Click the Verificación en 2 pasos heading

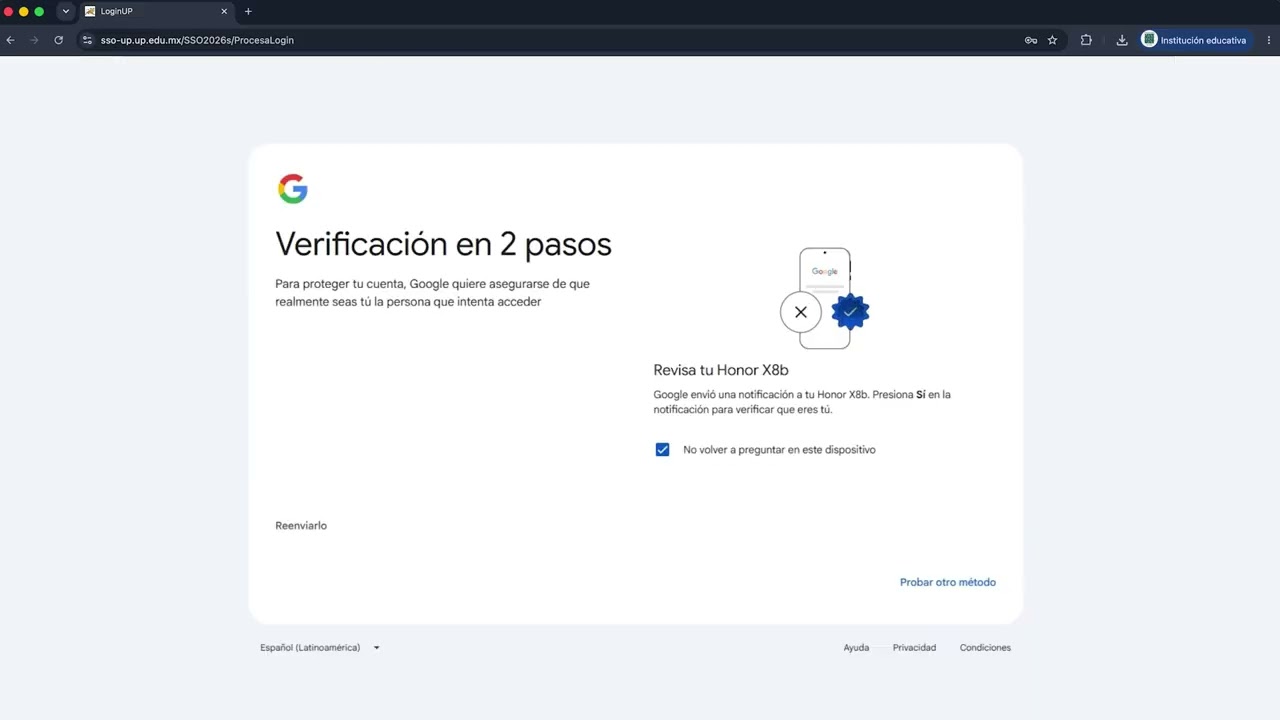443,244
